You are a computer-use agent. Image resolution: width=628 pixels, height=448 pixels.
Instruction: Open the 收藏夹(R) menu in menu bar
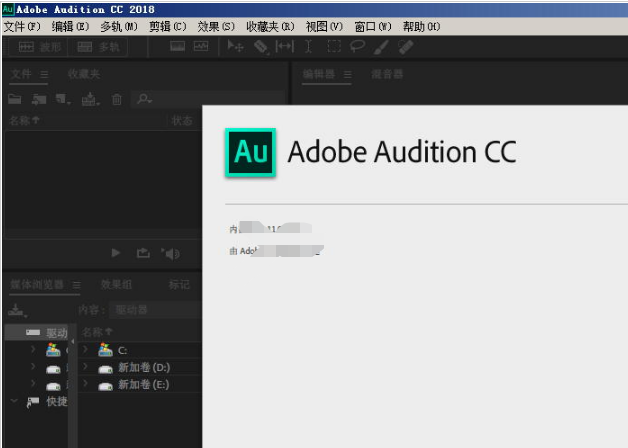pyautogui.click(x=270, y=26)
